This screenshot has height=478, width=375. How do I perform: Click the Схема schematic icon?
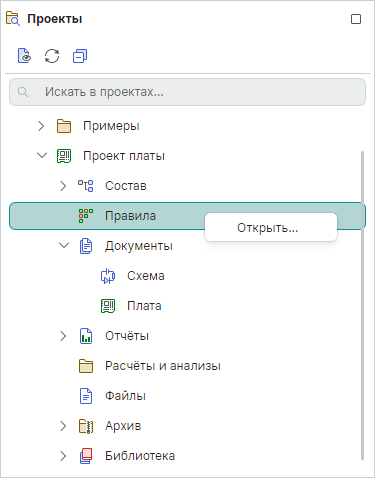tap(108, 276)
